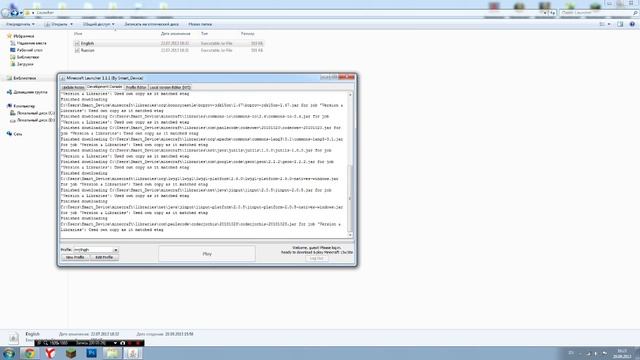
Task: Sort files by the Type column header
Action: tap(204, 33)
